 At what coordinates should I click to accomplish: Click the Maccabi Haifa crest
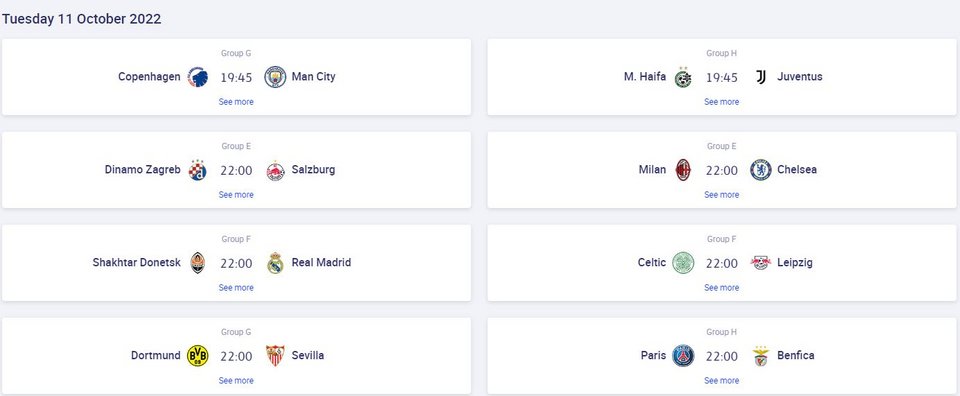[x=683, y=78]
